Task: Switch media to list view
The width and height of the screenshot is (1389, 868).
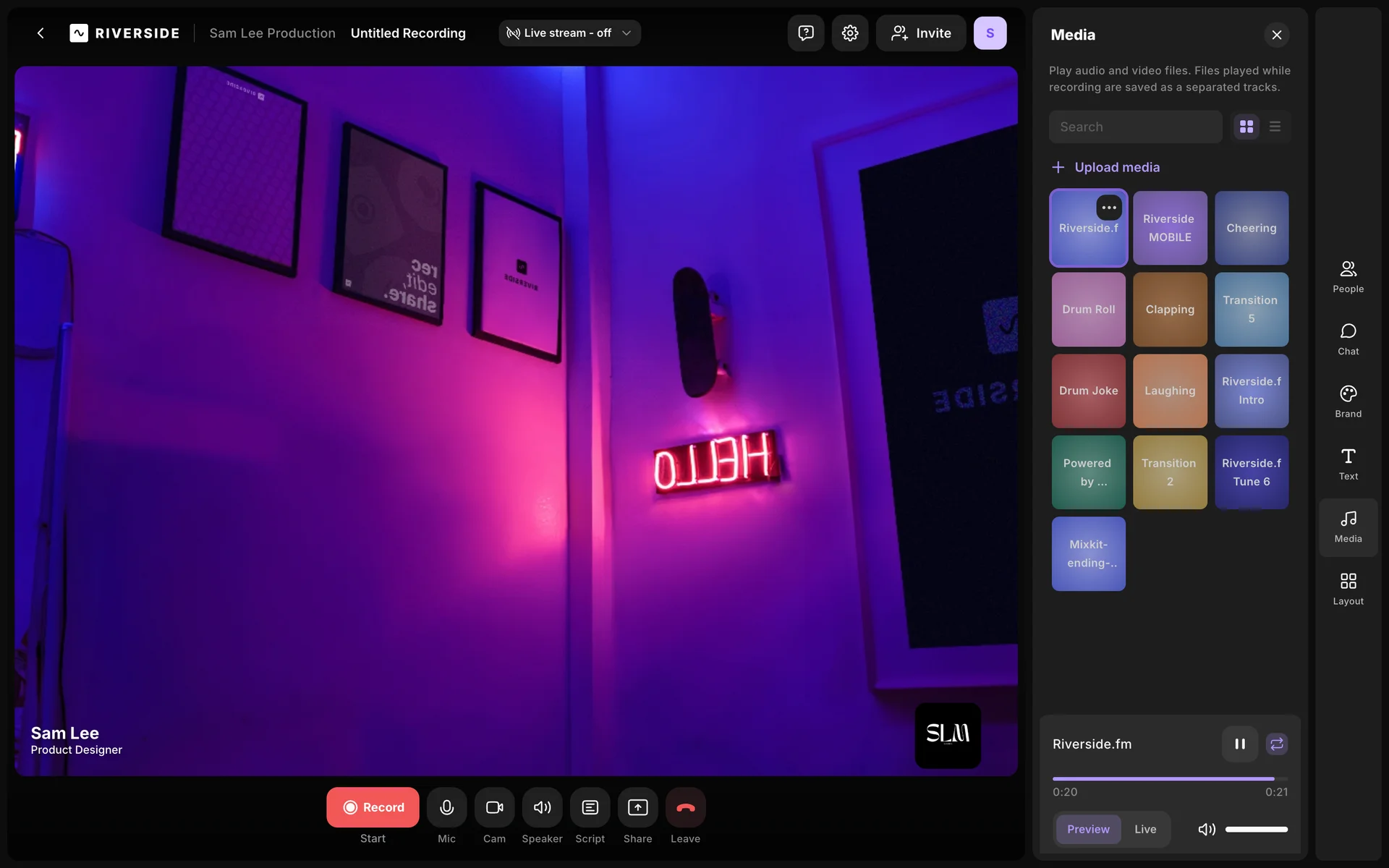Action: click(1275, 127)
